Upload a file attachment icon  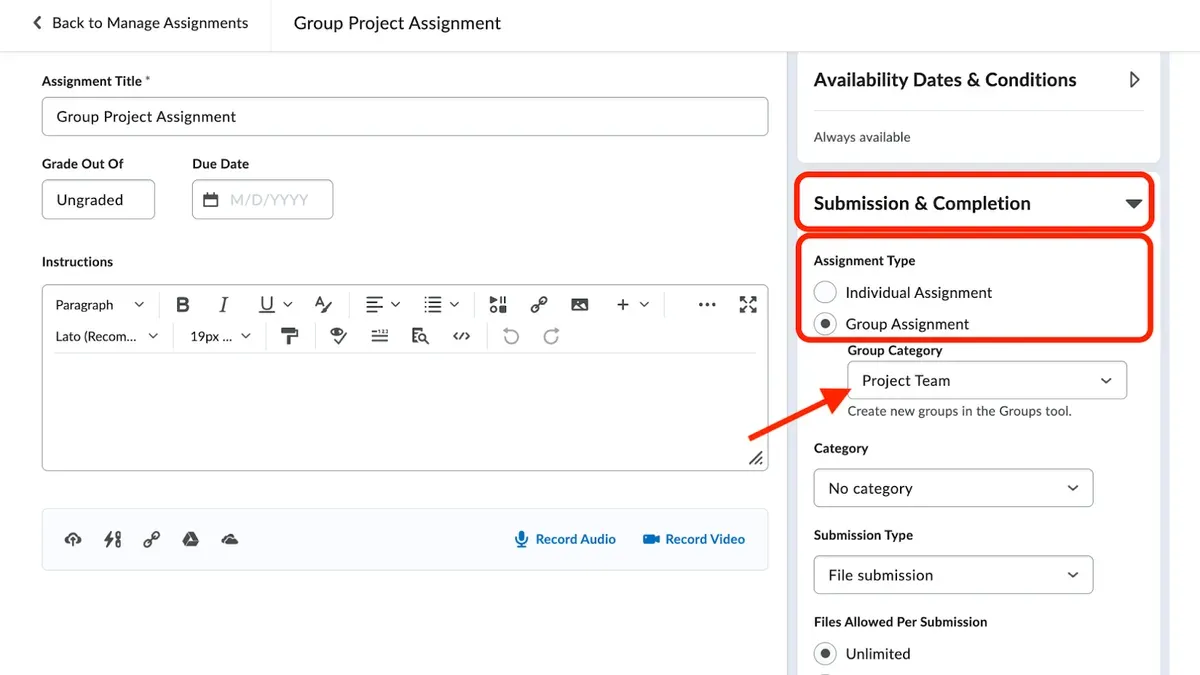pyautogui.click(x=73, y=540)
